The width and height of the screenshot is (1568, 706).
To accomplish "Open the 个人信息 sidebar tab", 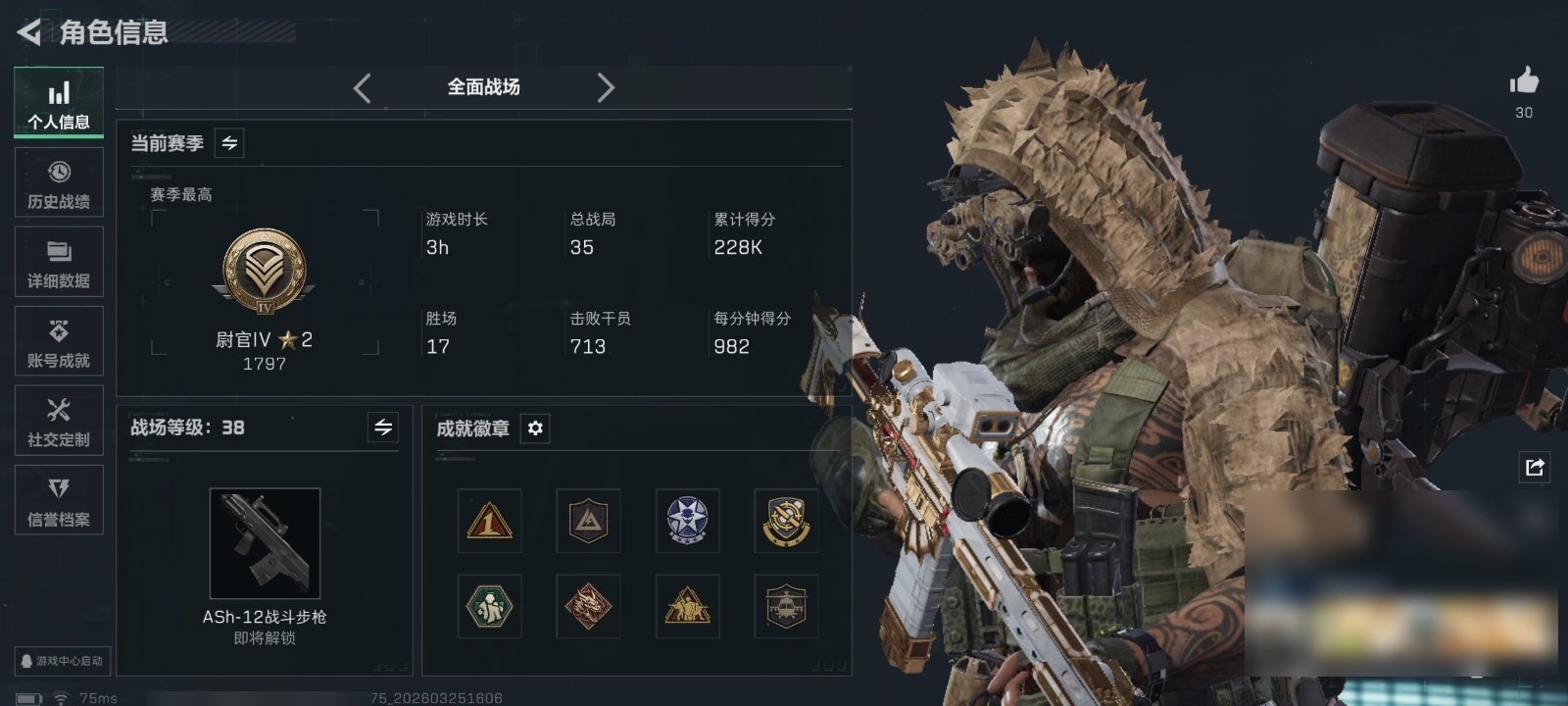I will pos(59,103).
